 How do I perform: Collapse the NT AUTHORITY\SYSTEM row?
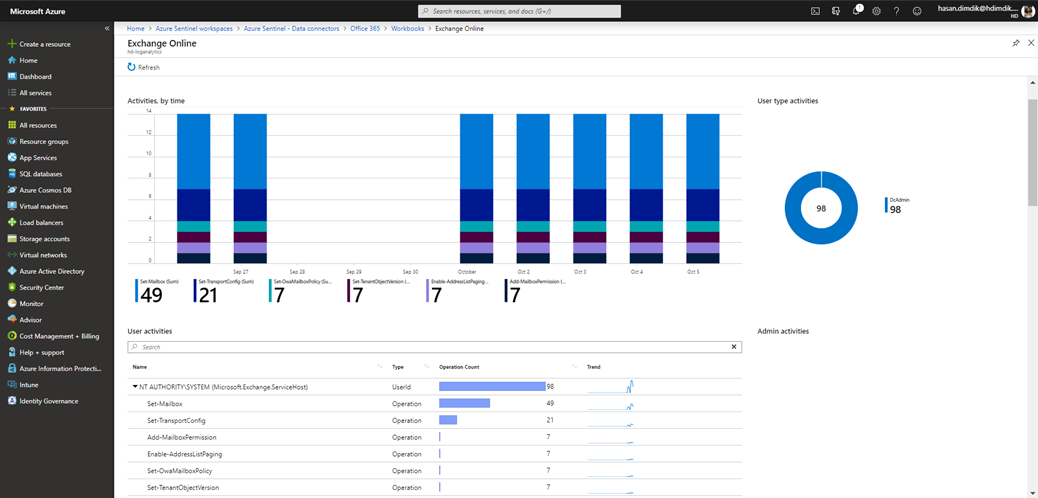(135, 386)
